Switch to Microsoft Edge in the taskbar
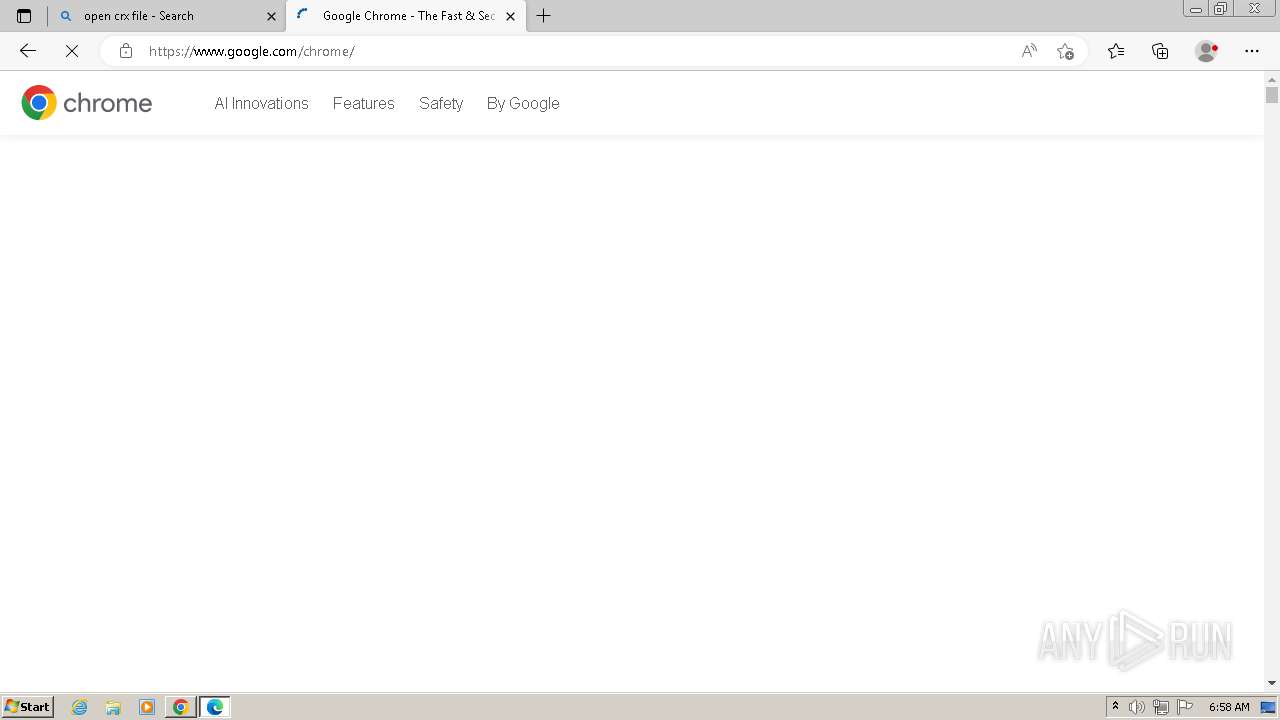1280x720 pixels. [x=215, y=707]
